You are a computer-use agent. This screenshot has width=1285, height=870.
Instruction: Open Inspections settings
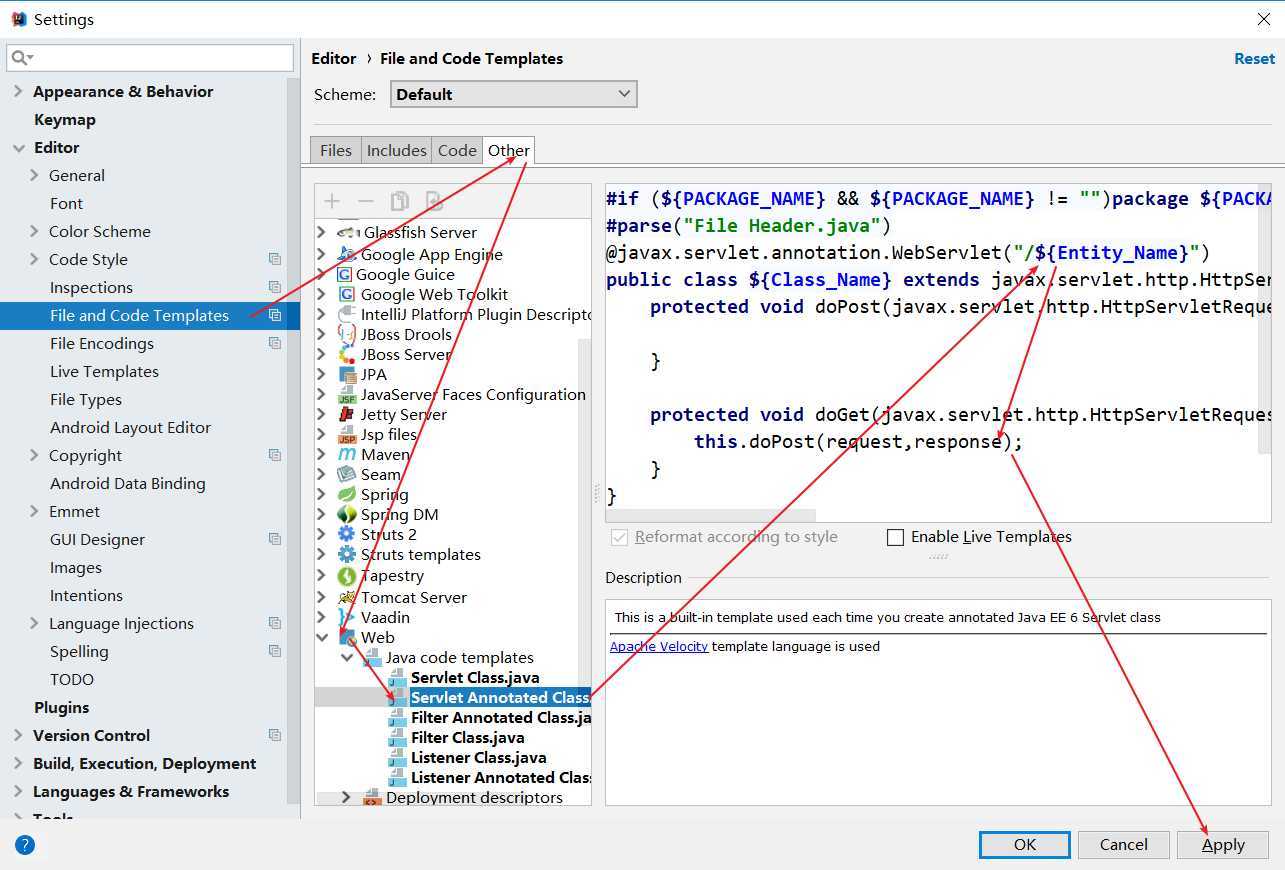pos(91,287)
